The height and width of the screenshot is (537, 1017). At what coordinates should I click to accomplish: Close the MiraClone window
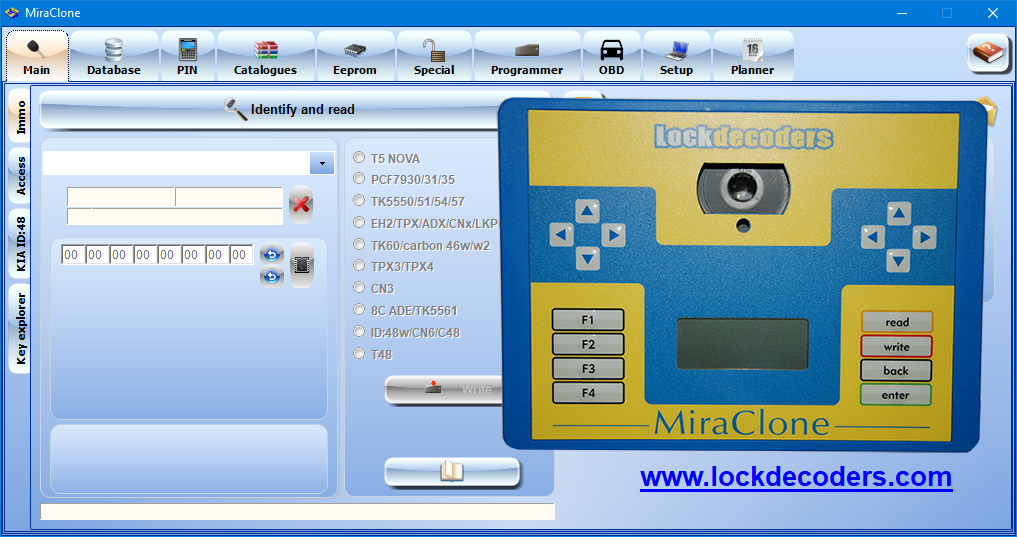[992, 13]
